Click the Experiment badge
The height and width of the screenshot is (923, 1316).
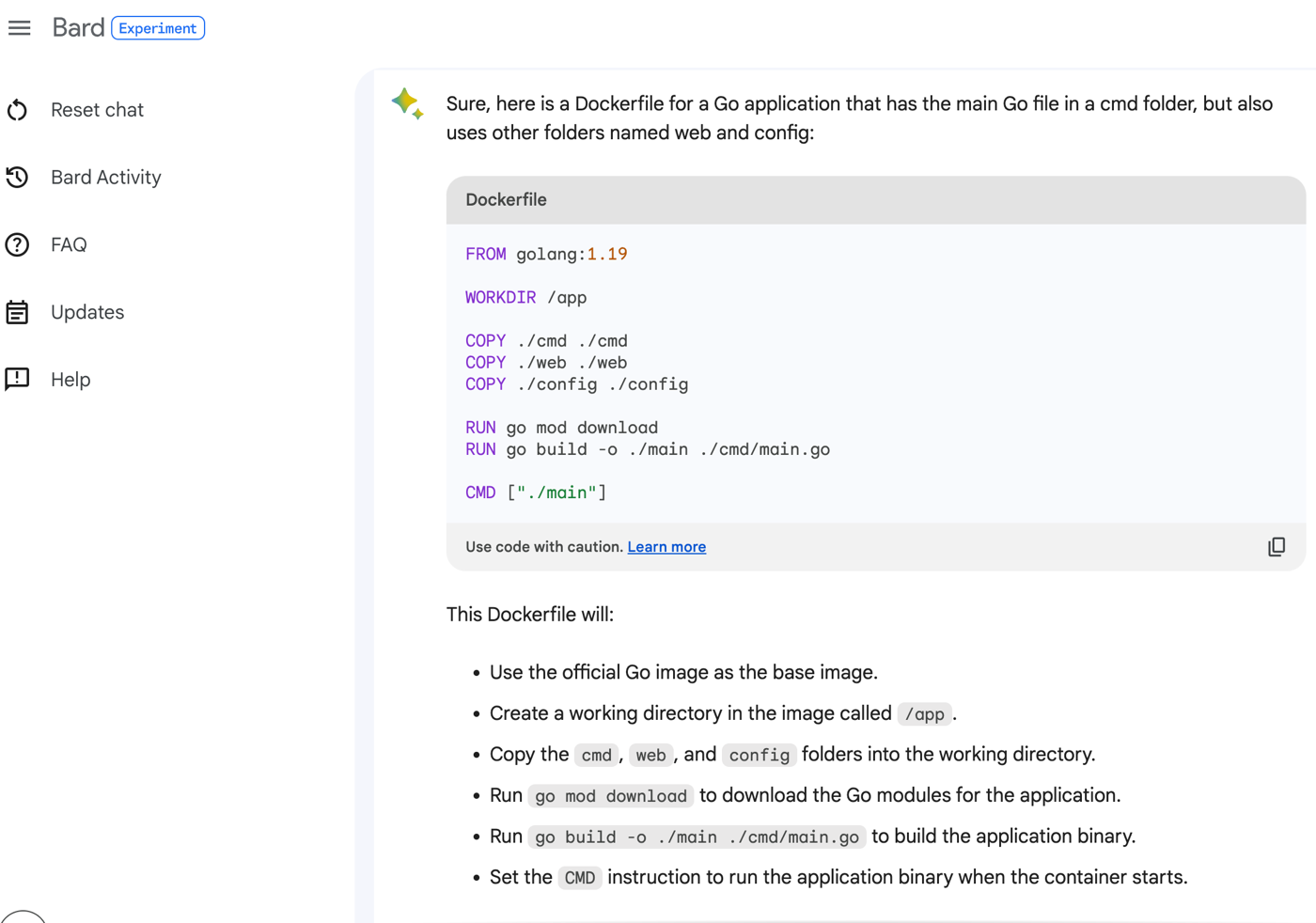coord(158,28)
